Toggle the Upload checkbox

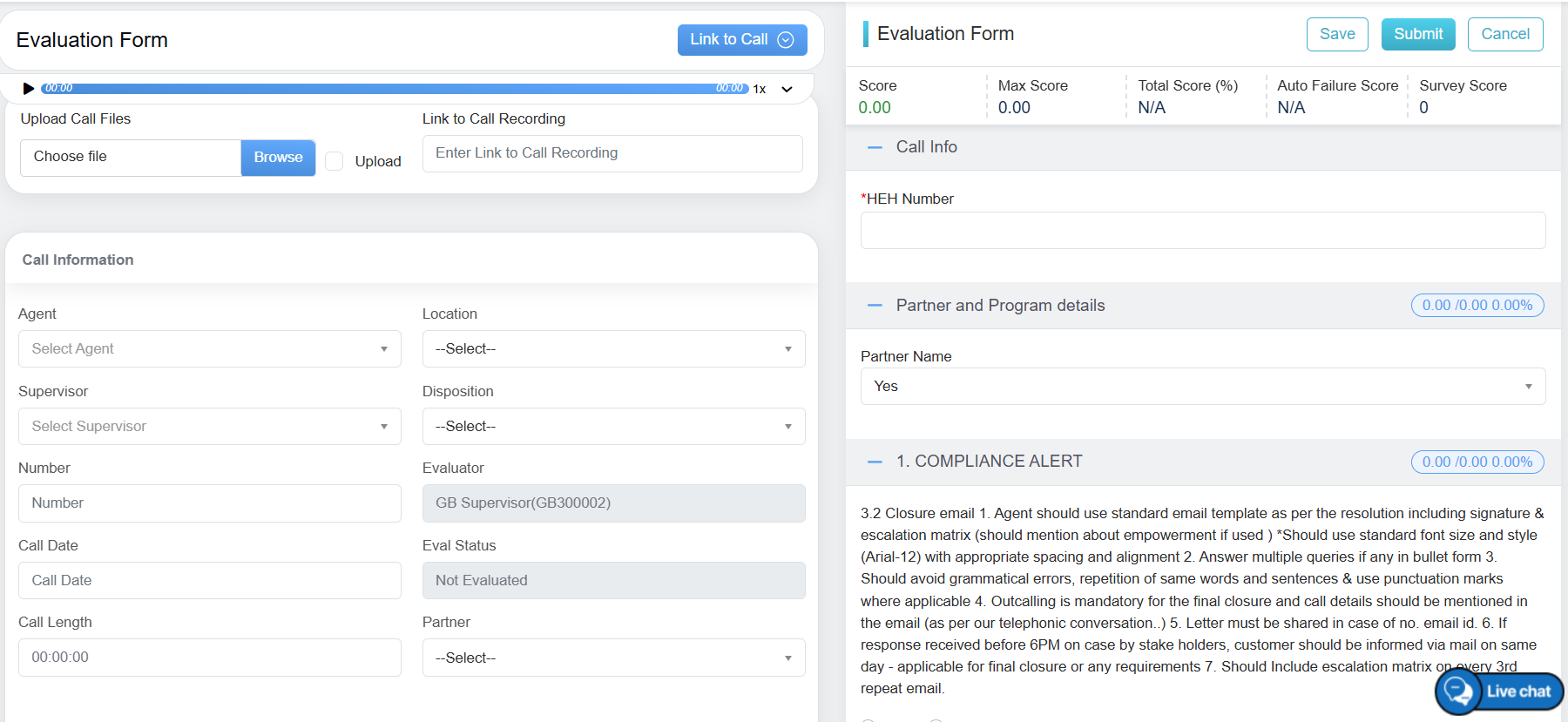335,161
